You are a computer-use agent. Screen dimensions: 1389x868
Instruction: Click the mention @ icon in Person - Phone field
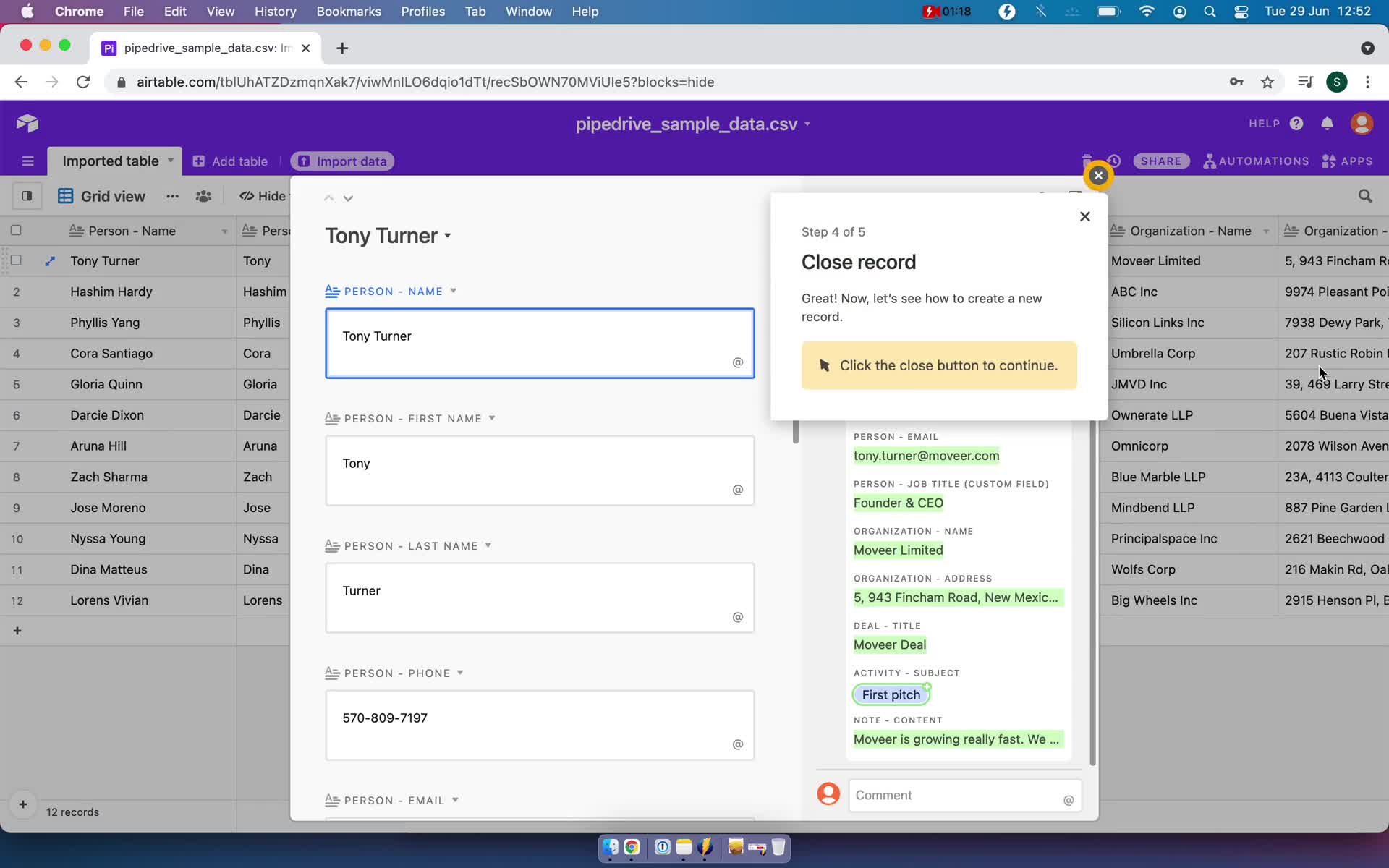(738, 744)
